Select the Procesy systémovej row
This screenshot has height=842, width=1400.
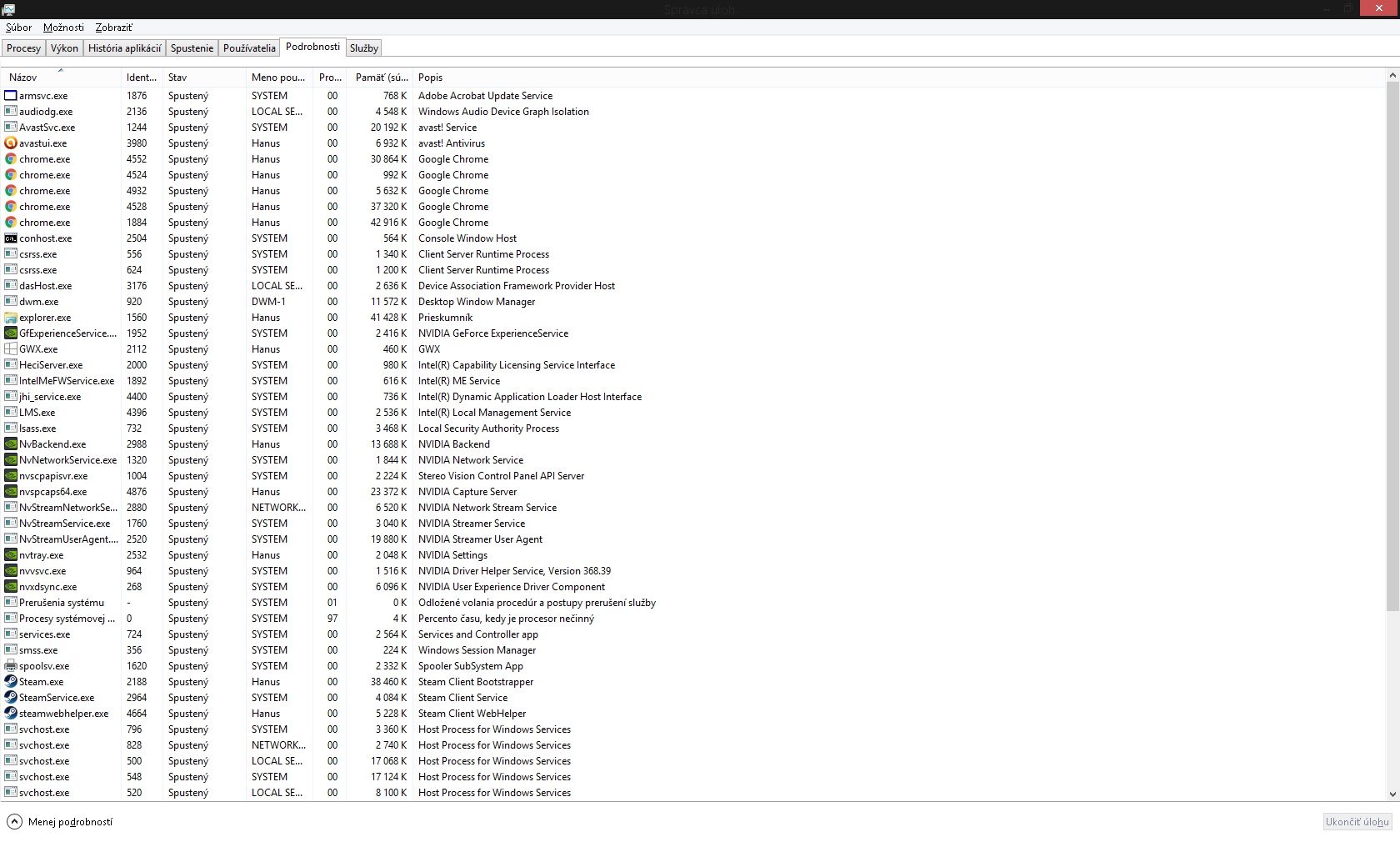[x=692, y=619]
